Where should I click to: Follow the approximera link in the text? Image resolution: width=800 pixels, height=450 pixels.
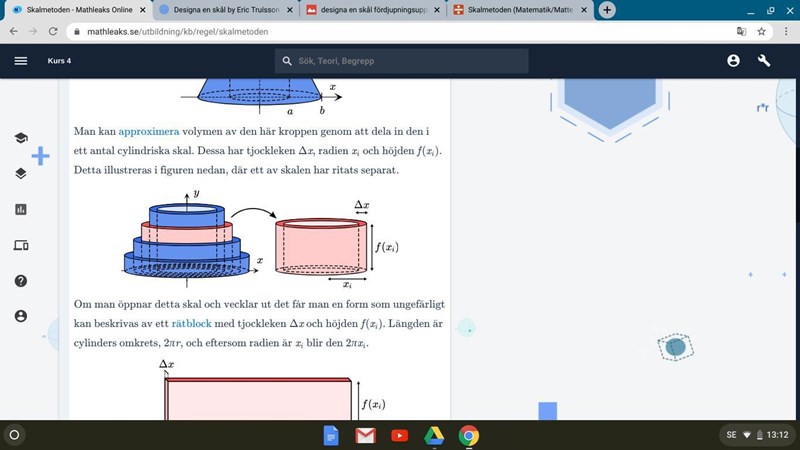tap(148, 131)
